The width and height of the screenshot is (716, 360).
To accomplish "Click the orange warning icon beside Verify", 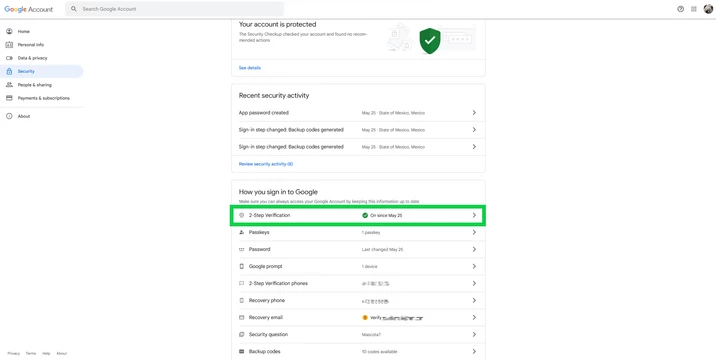I will [365, 318].
